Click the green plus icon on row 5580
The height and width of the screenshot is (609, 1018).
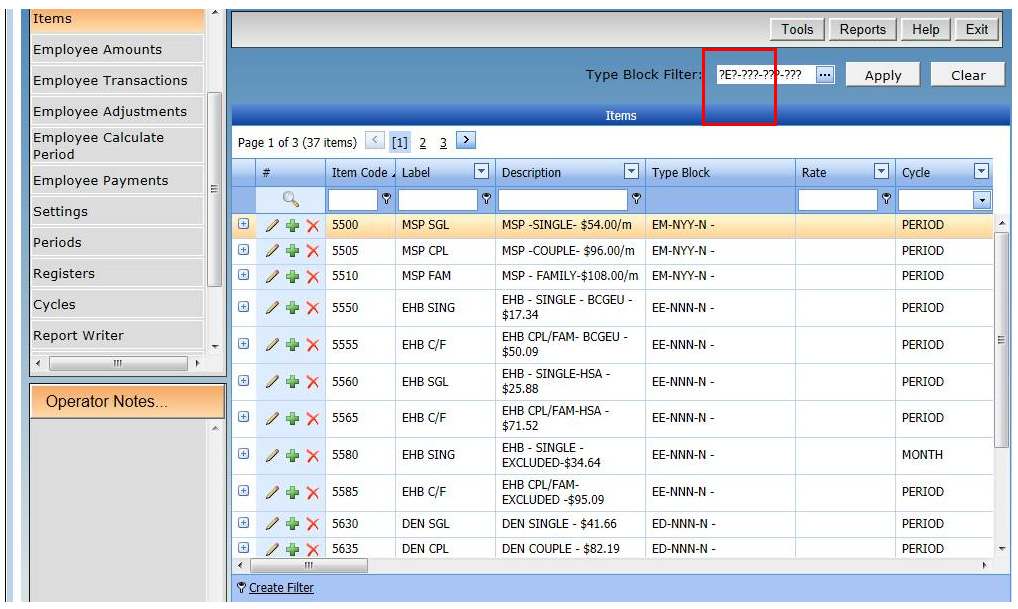coord(293,456)
